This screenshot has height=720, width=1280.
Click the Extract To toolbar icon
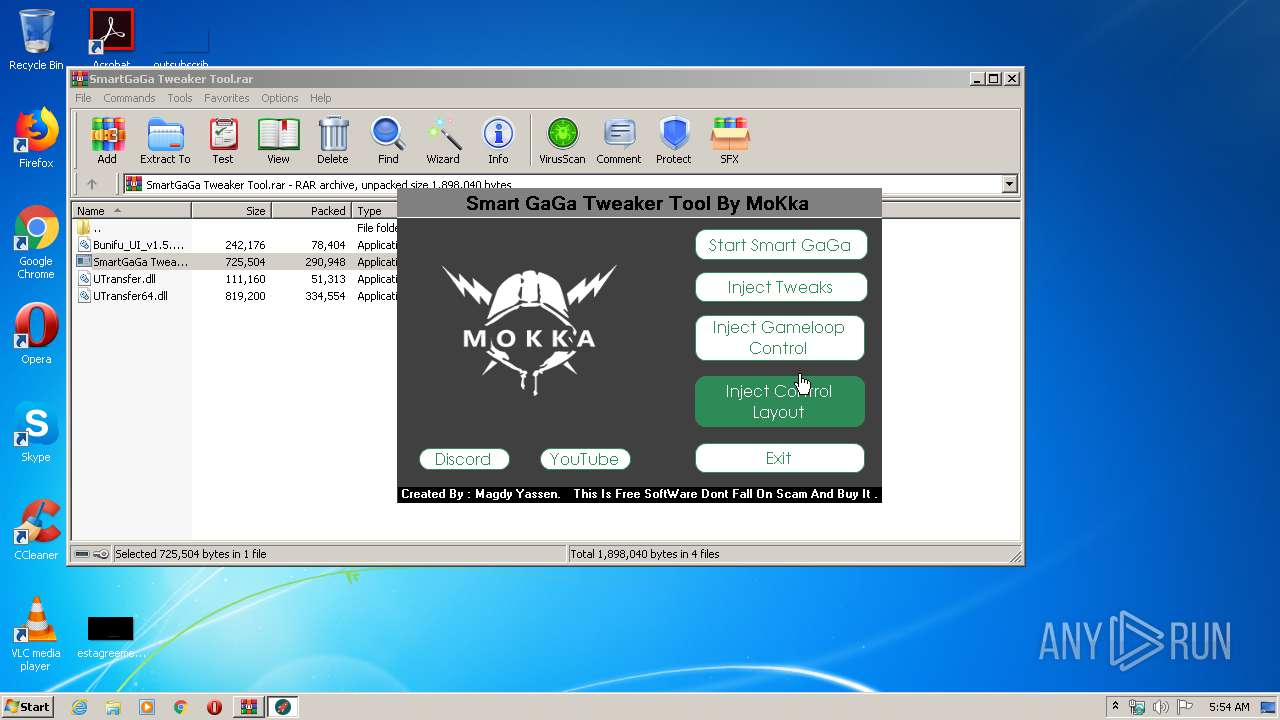click(x=165, y=140)
